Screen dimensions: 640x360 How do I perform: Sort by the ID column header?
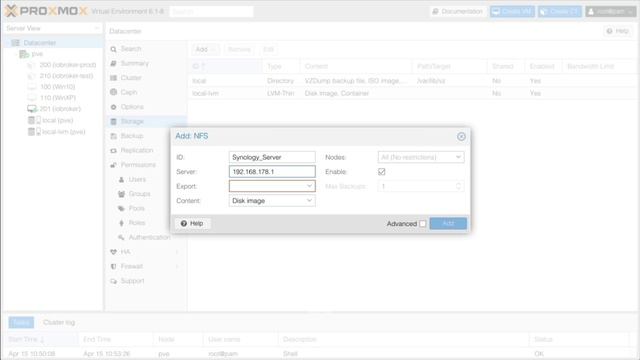point(225,67)
